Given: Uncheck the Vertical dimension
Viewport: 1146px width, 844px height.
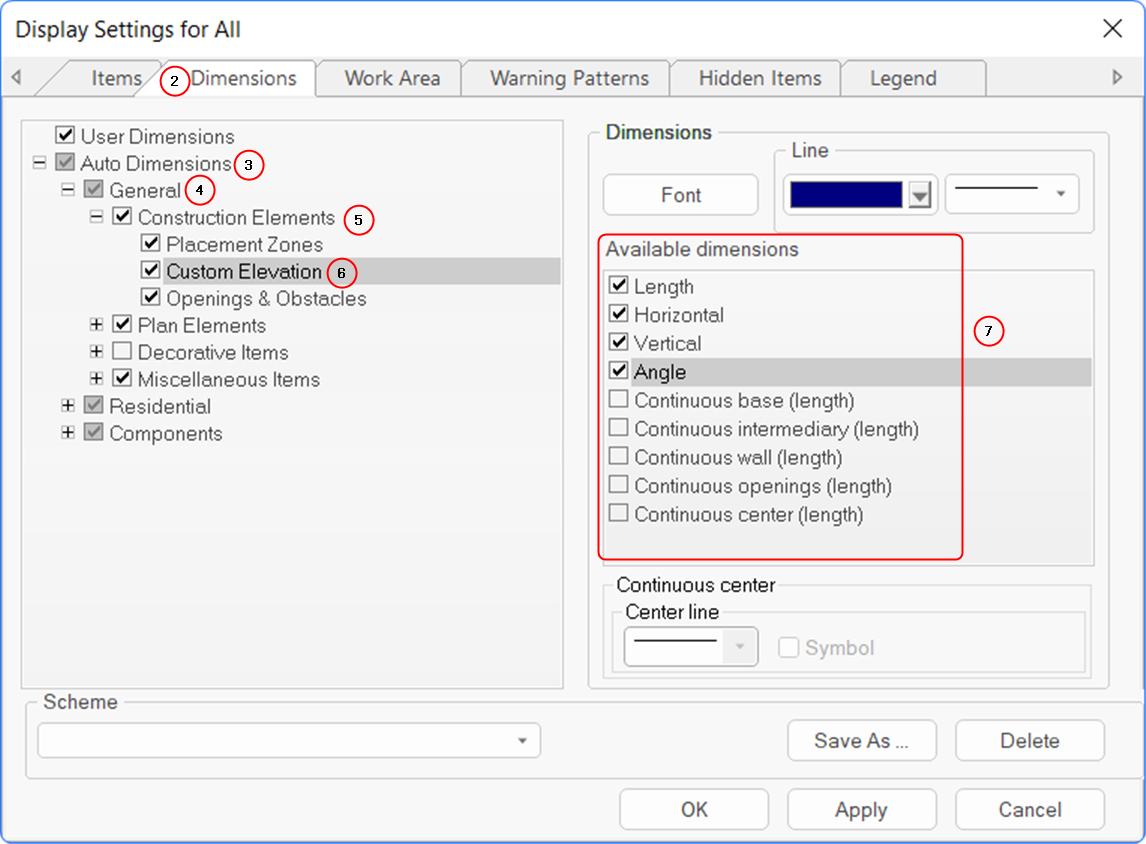Looking at the screenshot, I should pyautogui.click(x=618, y=341).
